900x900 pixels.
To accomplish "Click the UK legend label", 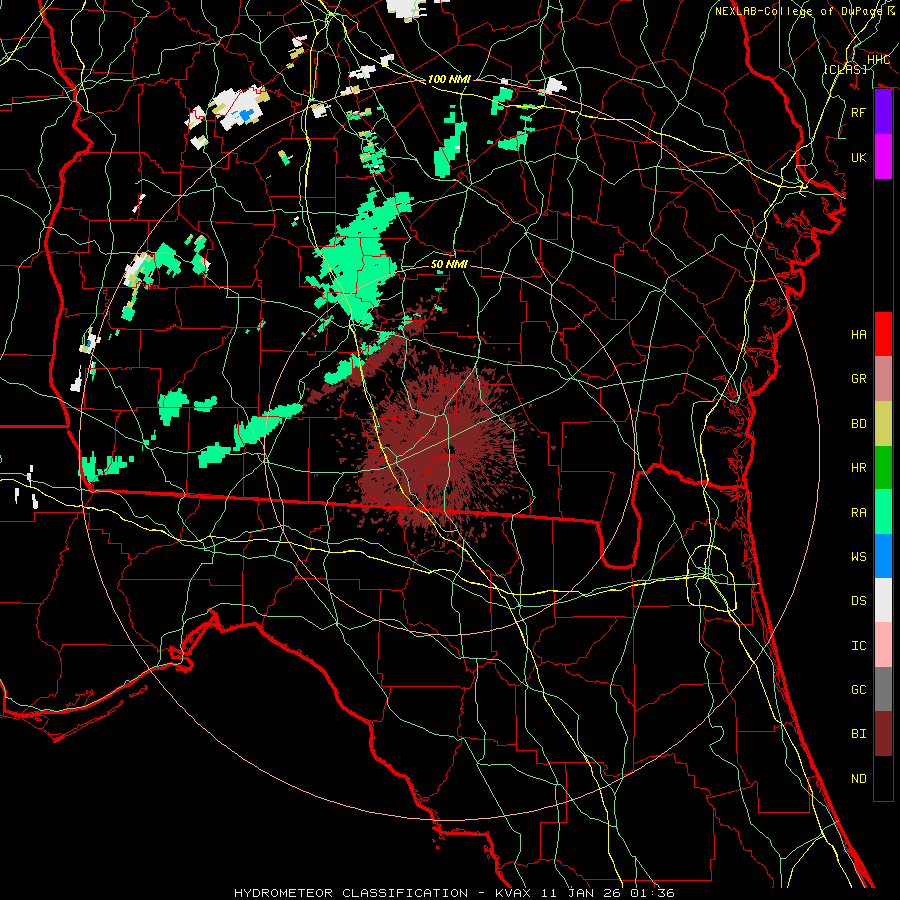I will (x=858, y=158).
